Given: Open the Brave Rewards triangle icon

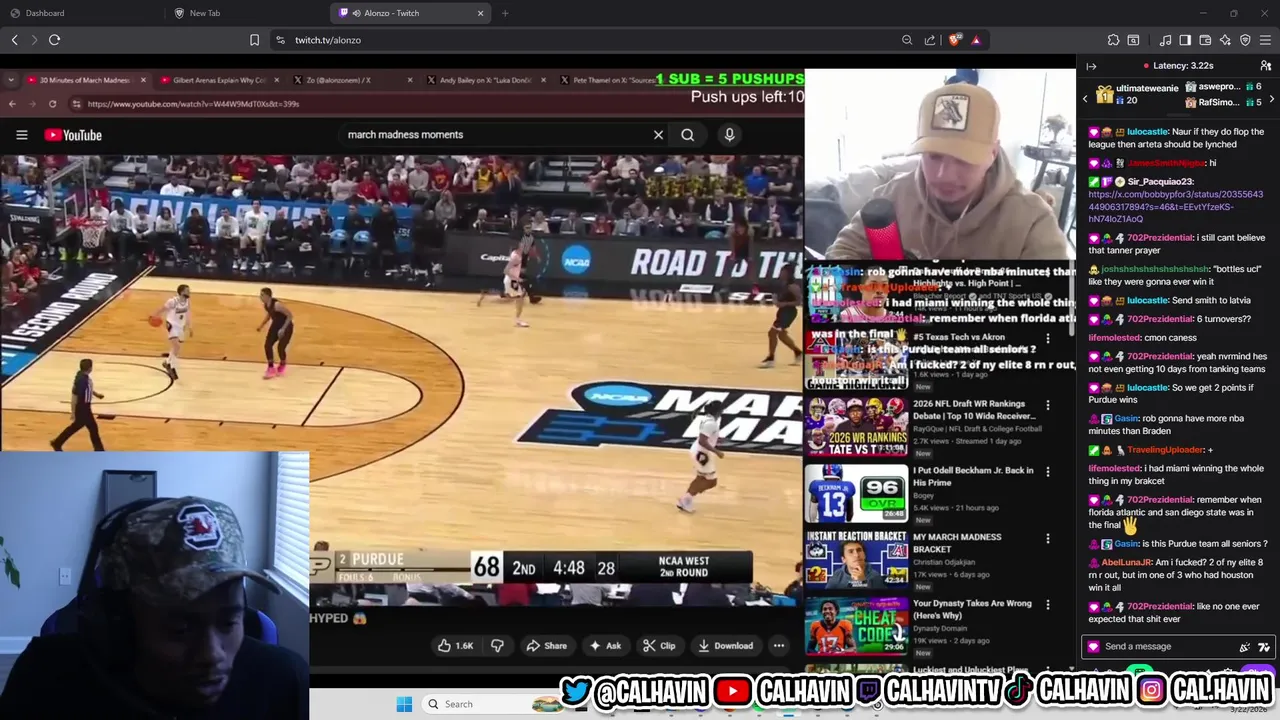Looking at the screenshot, I should click(976, 40).
